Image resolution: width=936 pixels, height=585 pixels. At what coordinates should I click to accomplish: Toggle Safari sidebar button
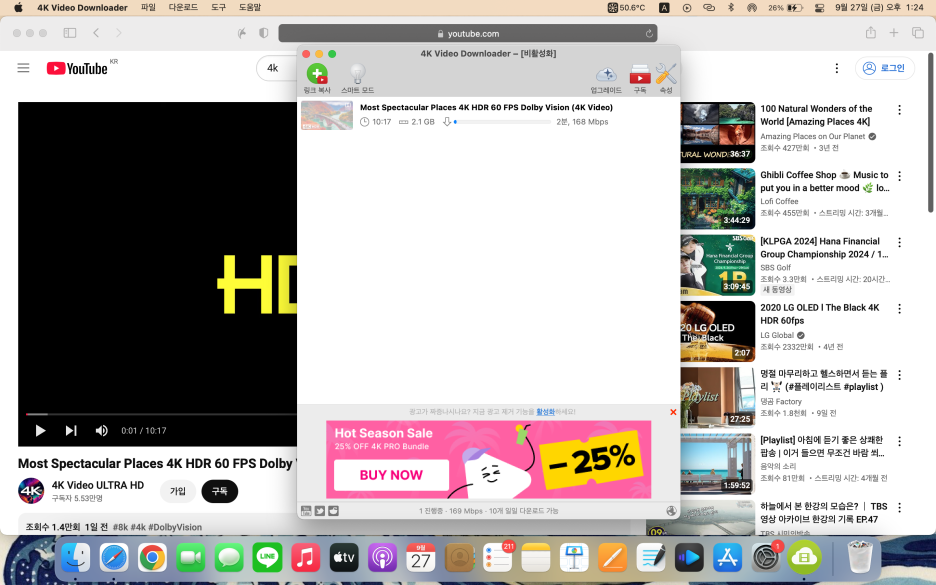[x=70, y=33]
